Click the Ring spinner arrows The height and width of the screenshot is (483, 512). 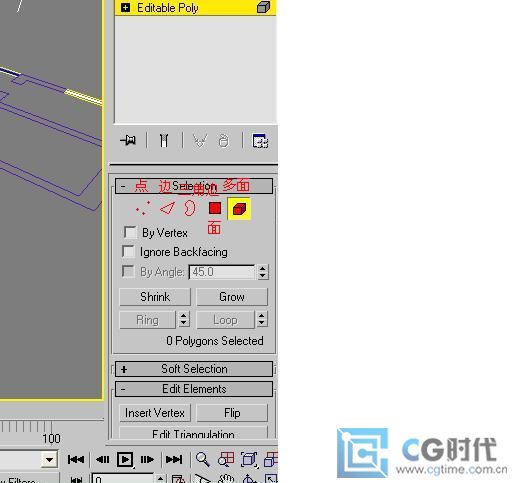pyautogui.click(x=184, y=320)
